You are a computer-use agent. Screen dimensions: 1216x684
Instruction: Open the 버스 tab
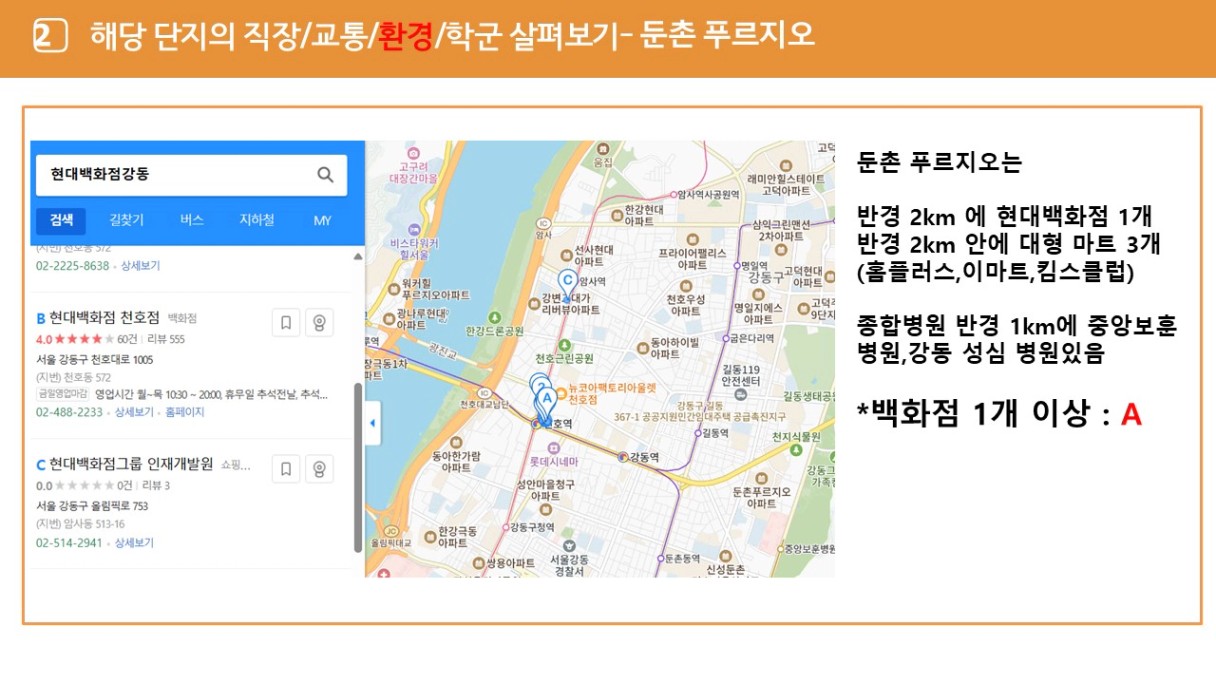(x=192, y=220)
